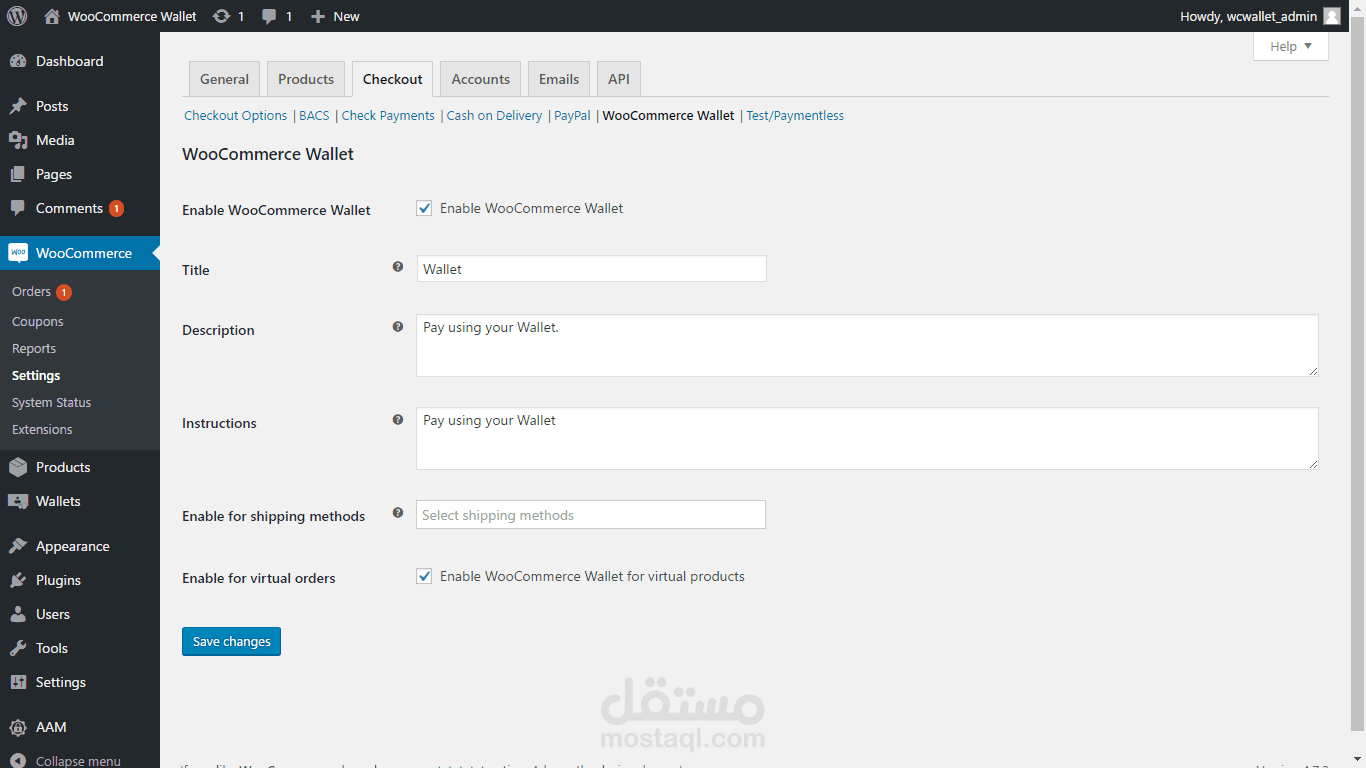Open System Status submenu item

pos(51,403)
